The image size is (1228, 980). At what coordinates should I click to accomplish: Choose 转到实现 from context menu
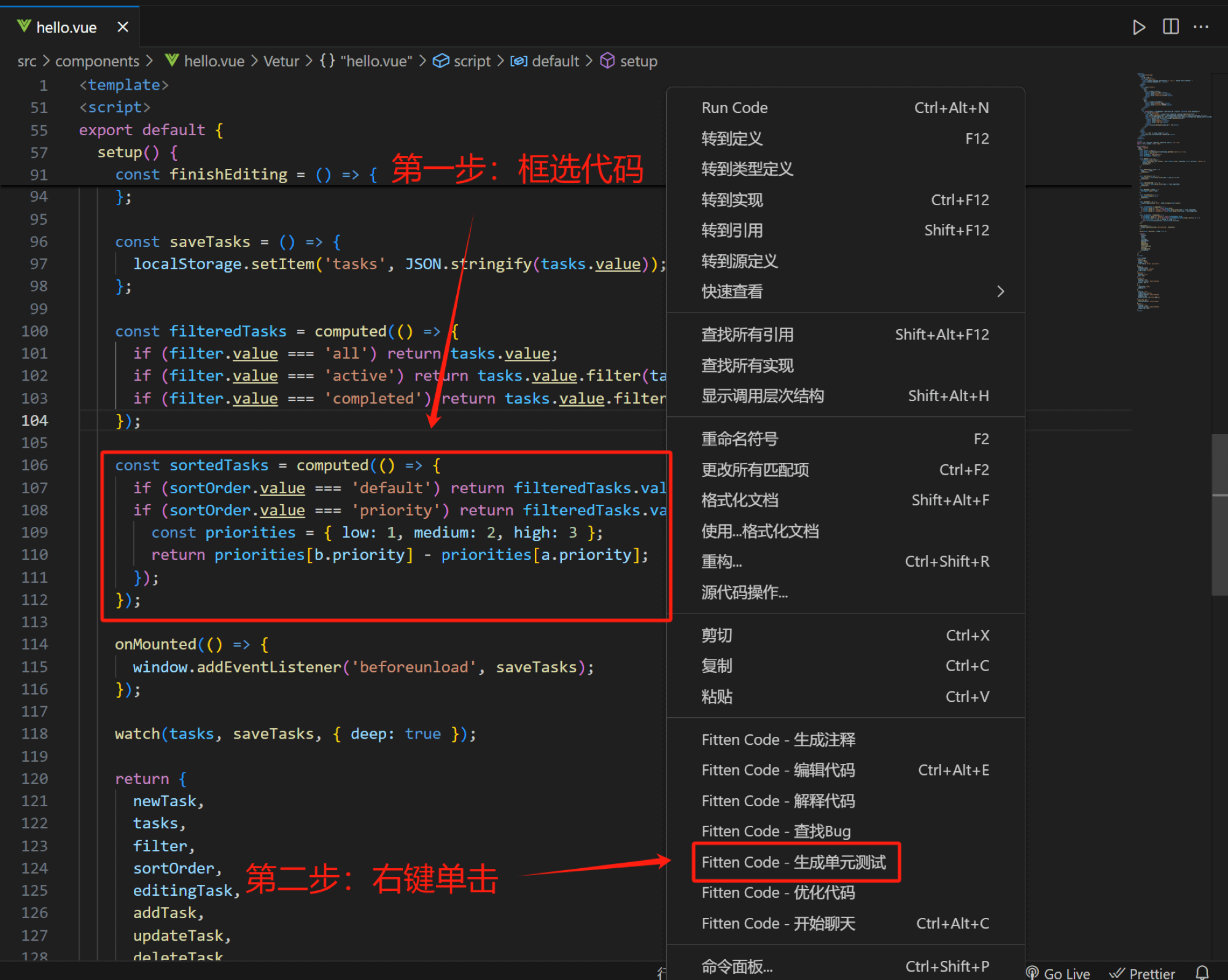pyautogui.click(x=845, y=200)
